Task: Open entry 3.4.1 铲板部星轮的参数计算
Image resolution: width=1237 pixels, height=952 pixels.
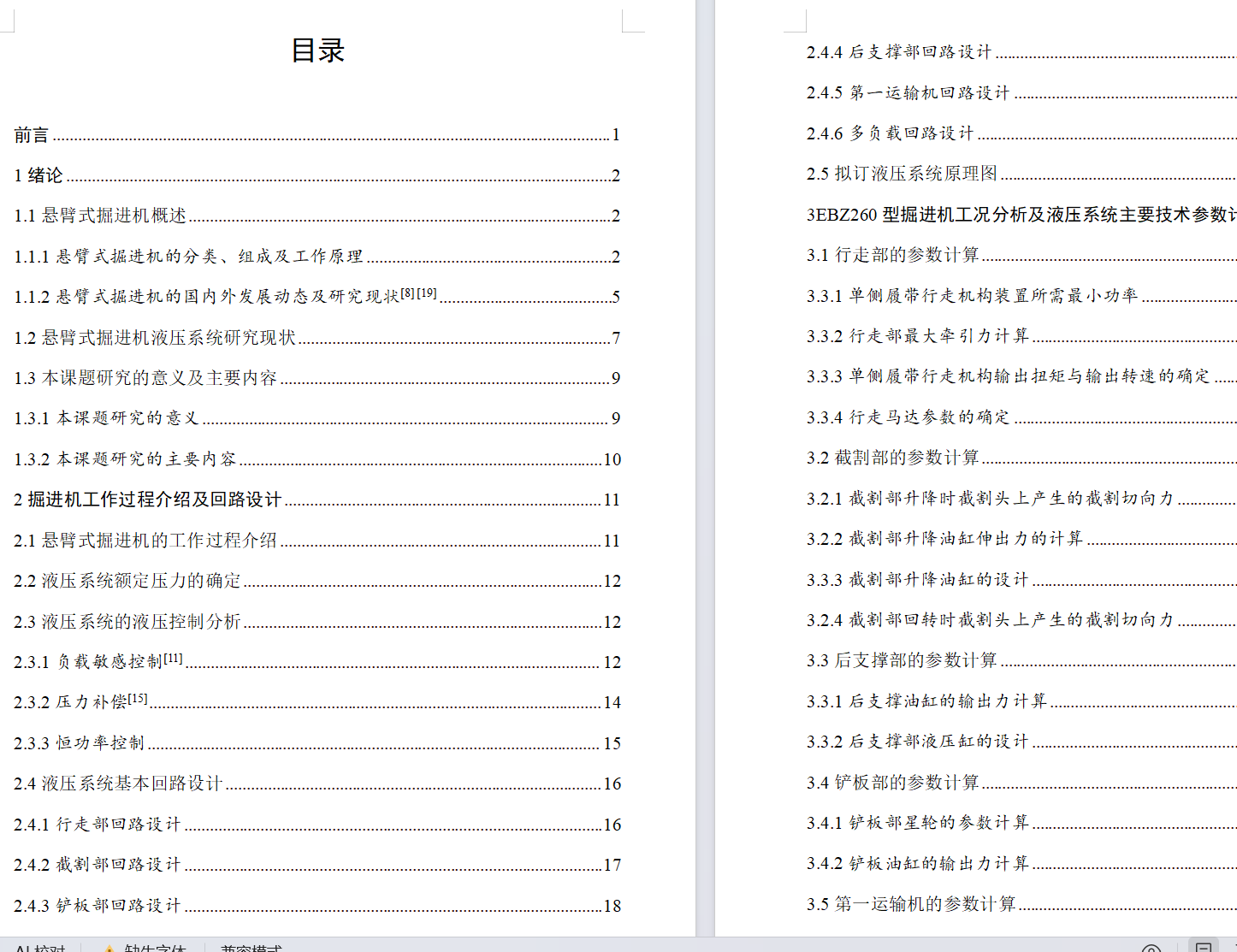Action: click(1021, 823)
